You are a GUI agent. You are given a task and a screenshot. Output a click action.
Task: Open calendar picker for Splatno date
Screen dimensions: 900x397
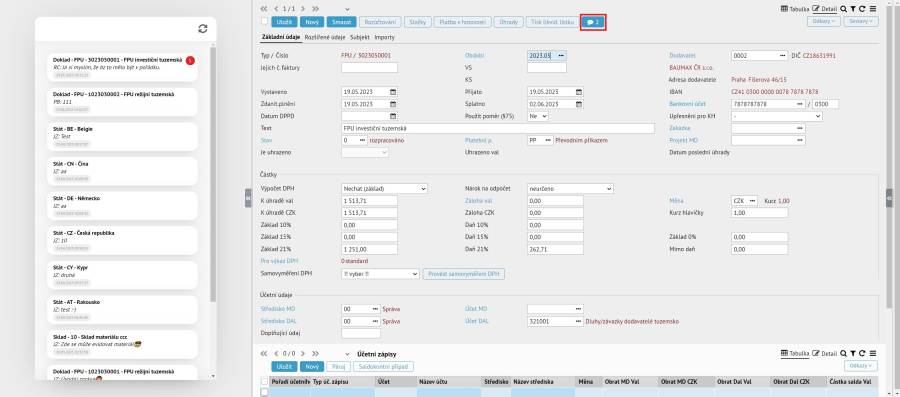579,104
